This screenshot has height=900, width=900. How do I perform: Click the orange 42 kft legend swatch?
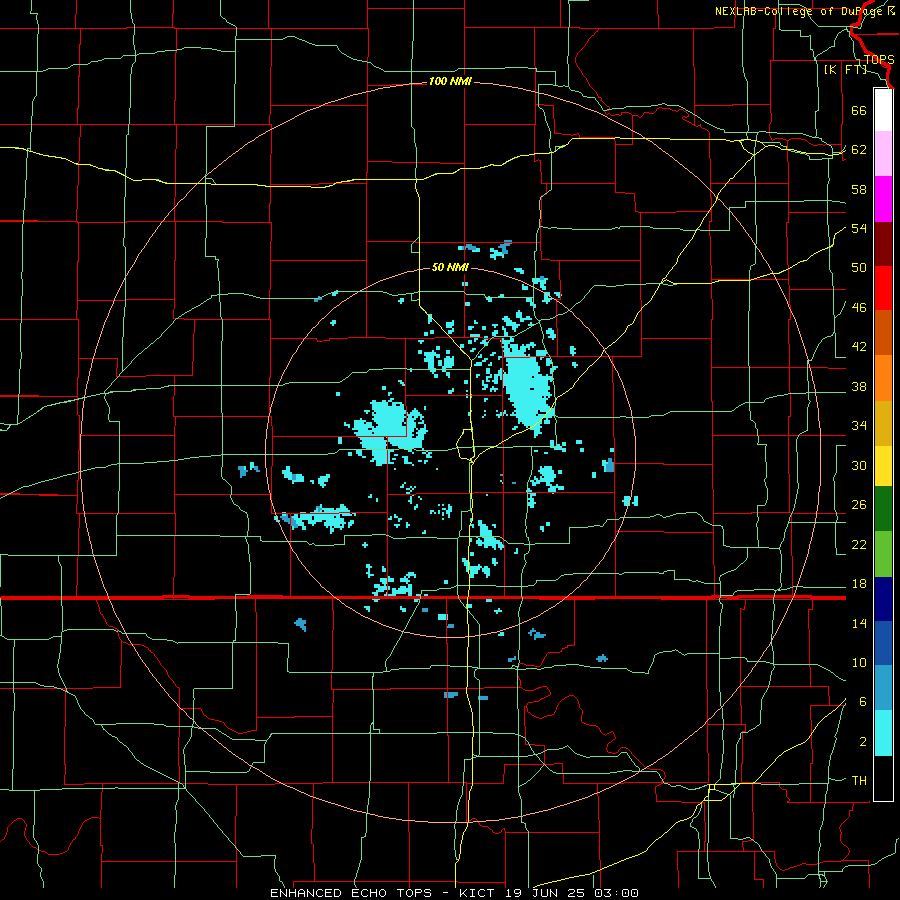pyautogui.click(x=883, y=377)
